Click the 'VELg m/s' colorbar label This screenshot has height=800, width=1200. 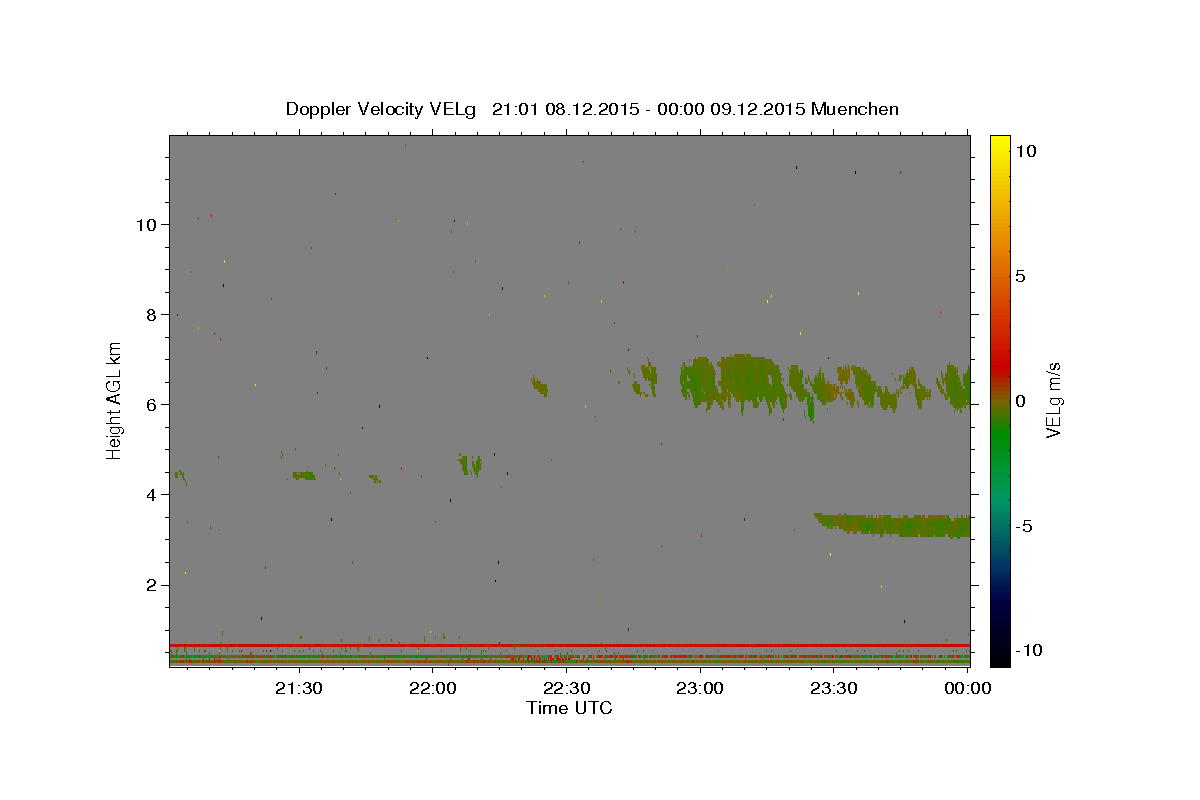1054,400
